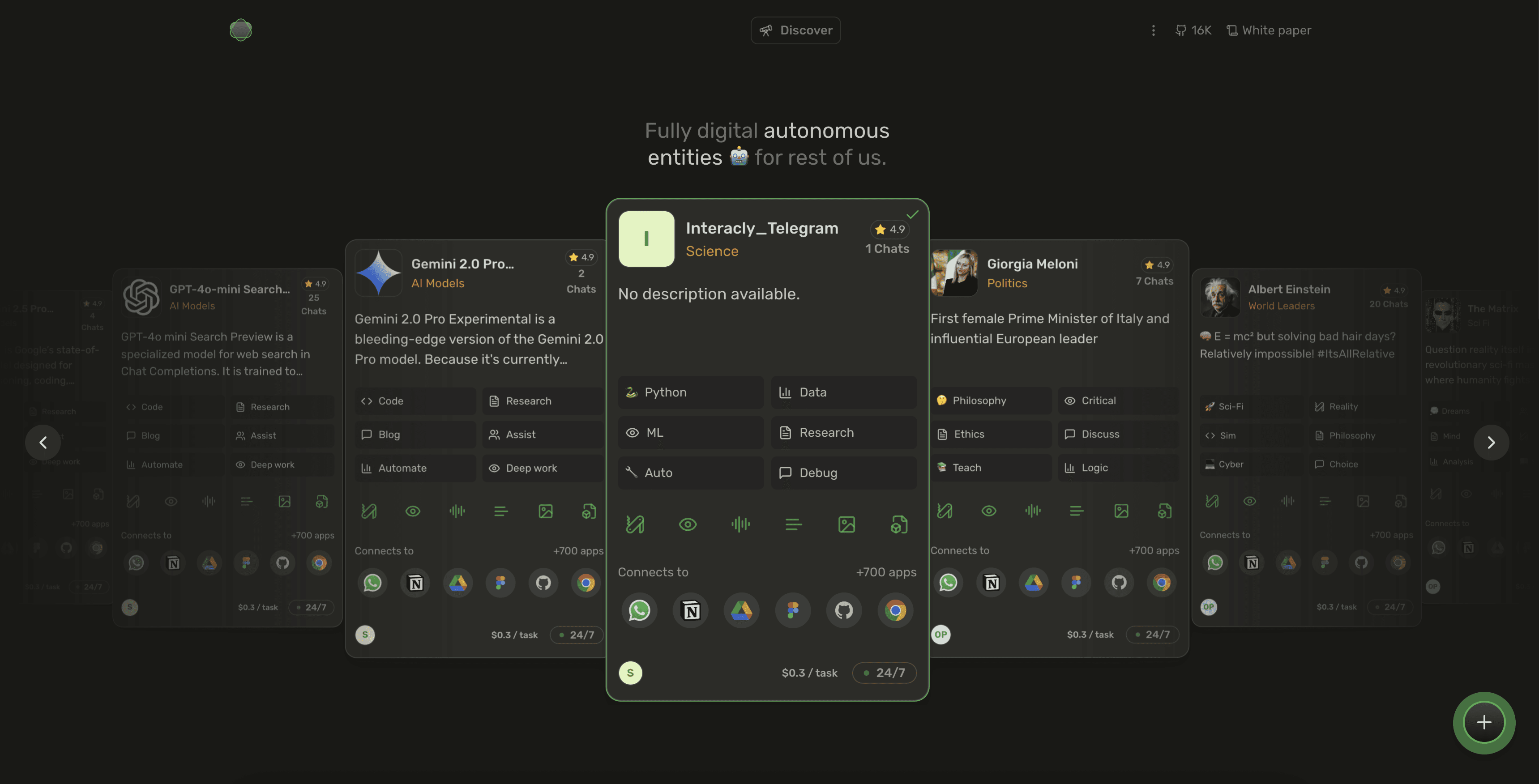The image size is (1539, 784).
Task: Click the Chrome icon on center card
Action: (895, 610)
